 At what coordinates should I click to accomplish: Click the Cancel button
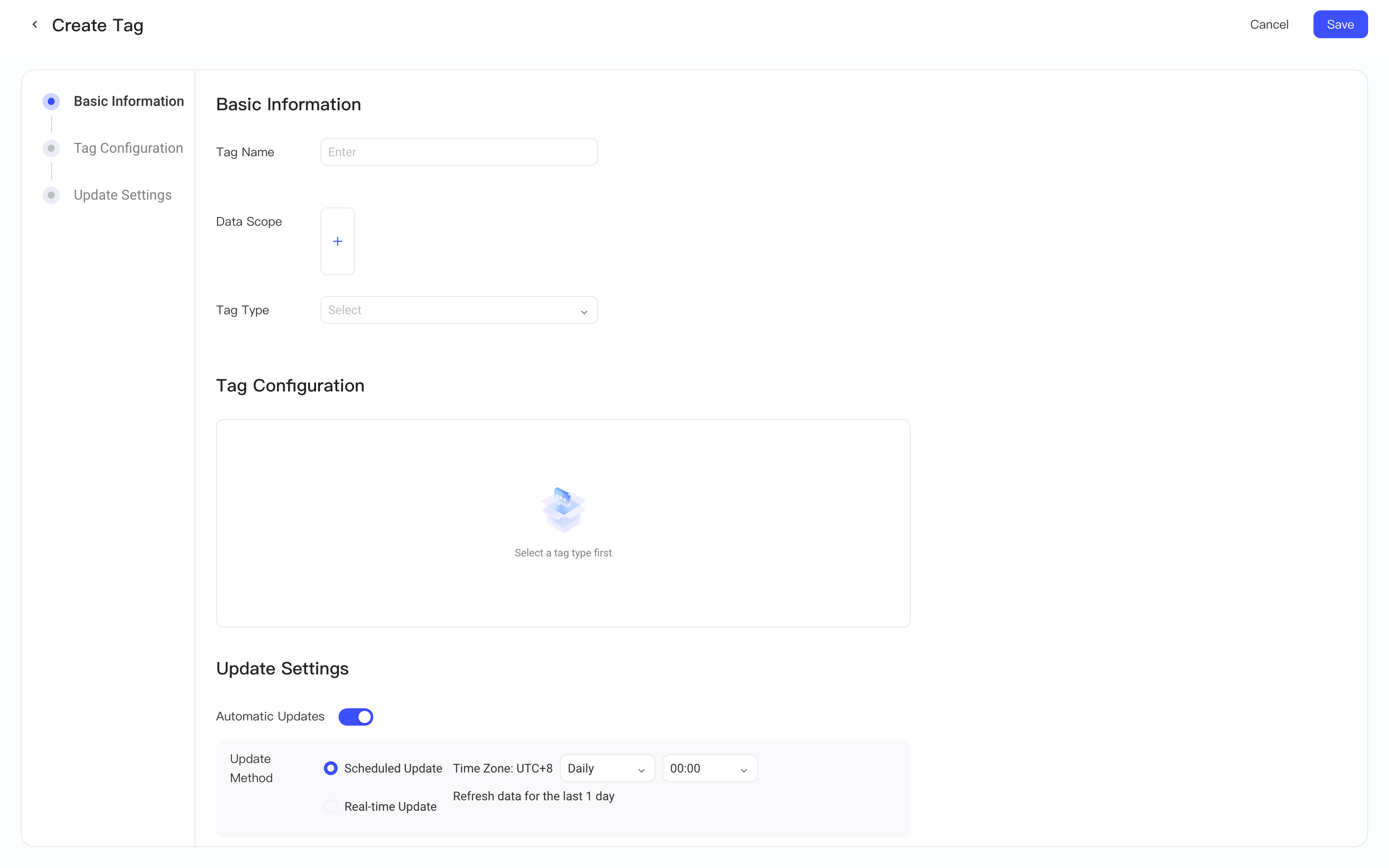[1269, 25]
